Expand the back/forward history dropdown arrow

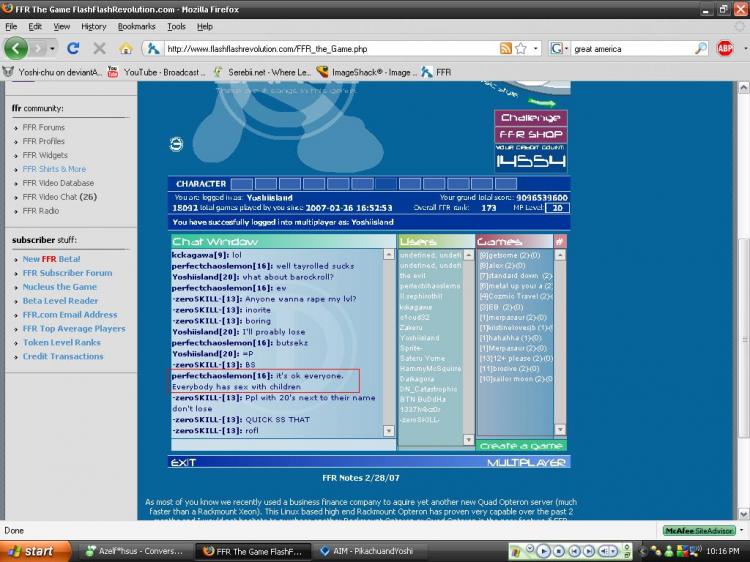[x=53, y=48]
